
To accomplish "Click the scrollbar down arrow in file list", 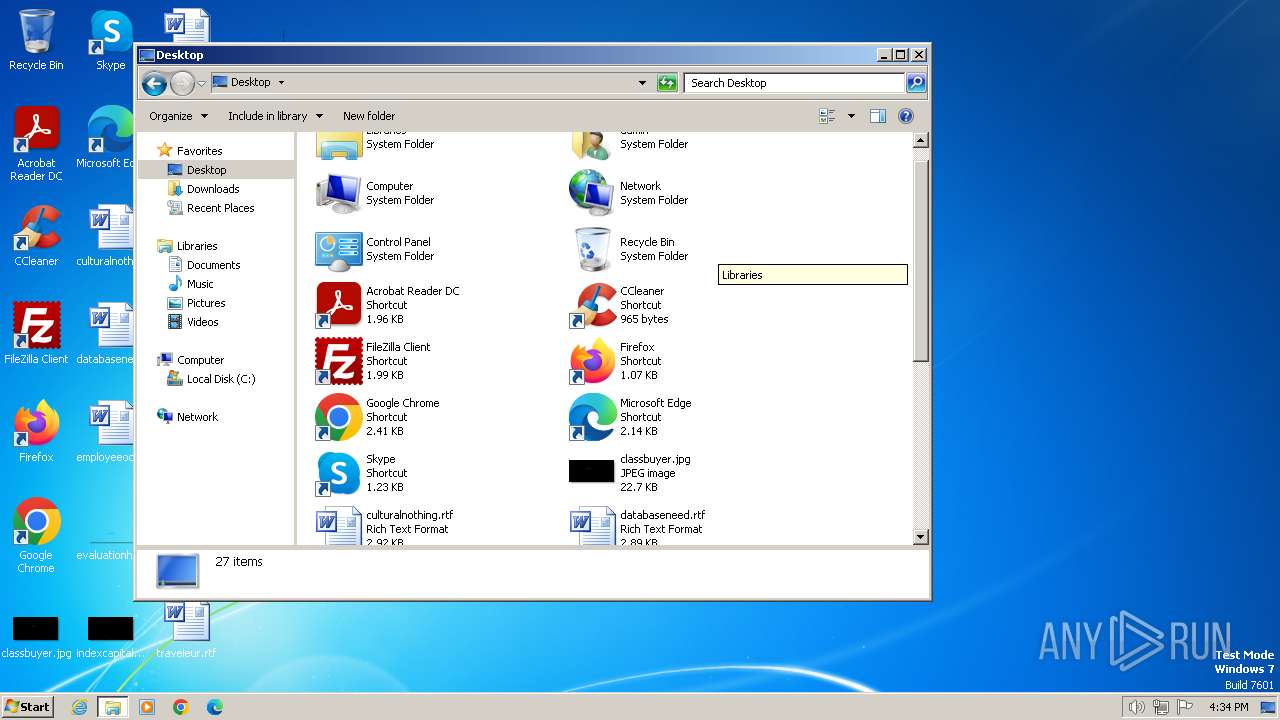I will click(x=921, y=537).
